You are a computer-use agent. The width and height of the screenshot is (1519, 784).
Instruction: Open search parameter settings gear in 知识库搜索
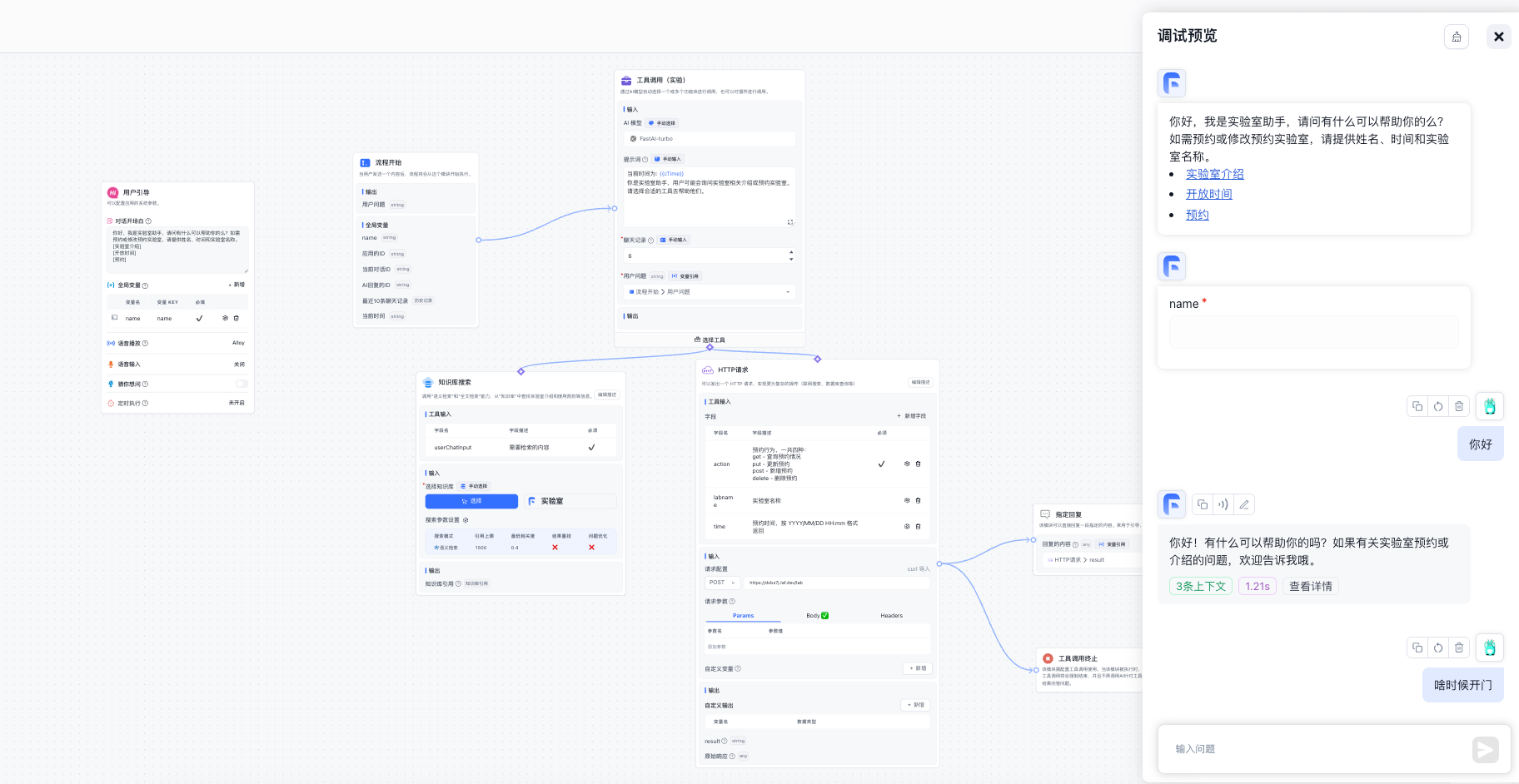click(x=466, y=520)
